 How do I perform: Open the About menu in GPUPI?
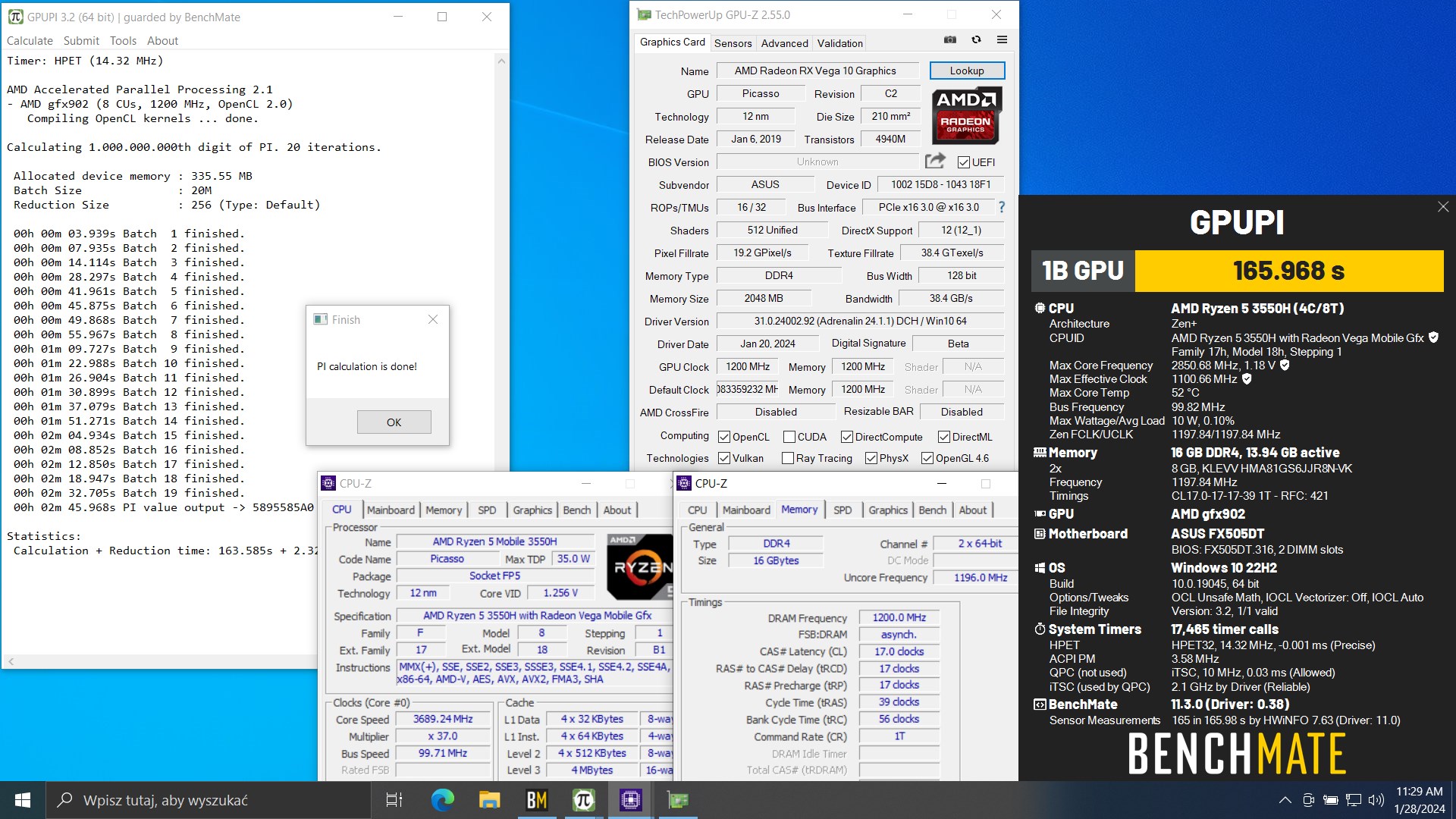162,41
